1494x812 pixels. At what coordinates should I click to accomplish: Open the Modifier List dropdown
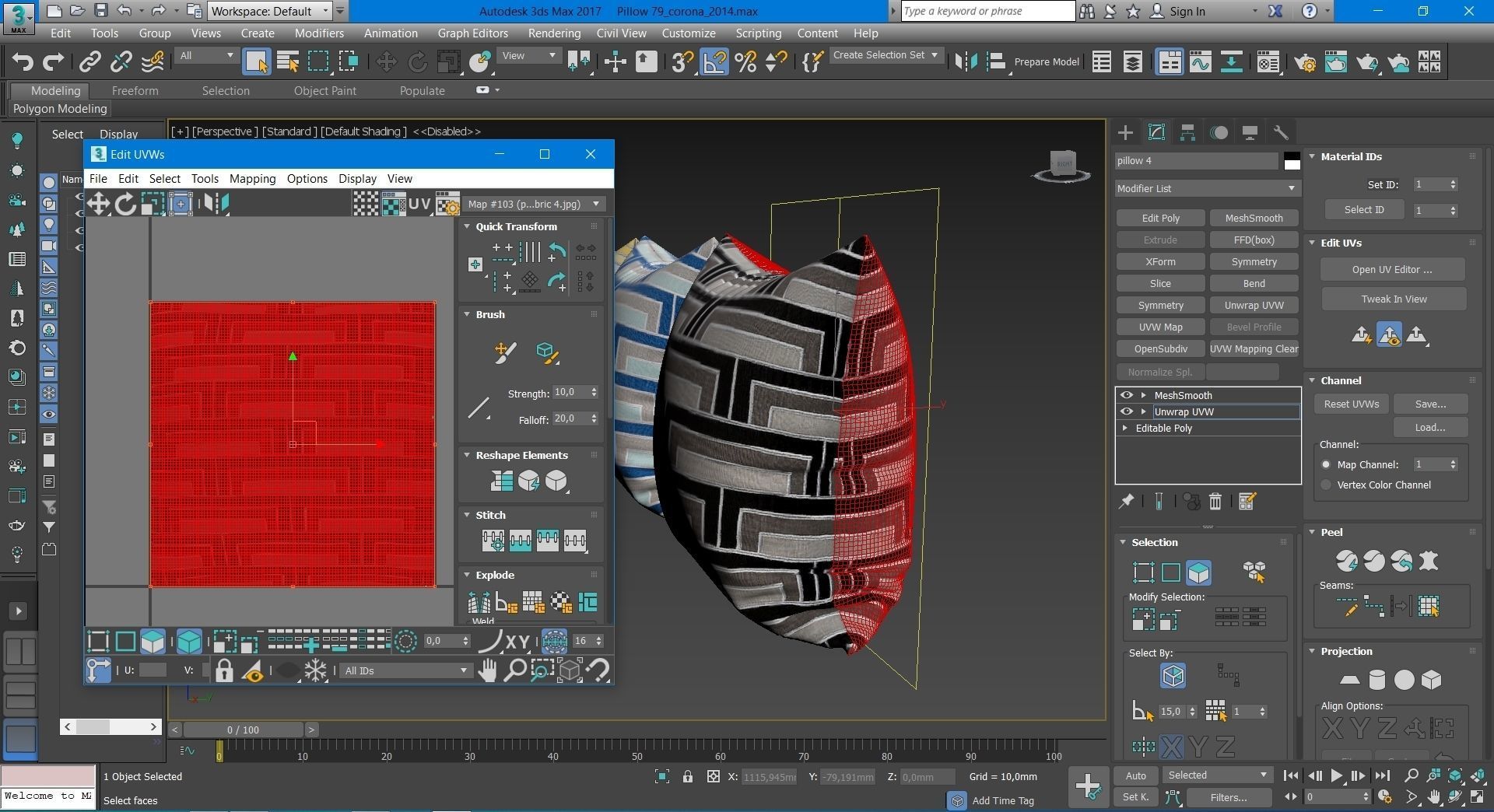(1207, 188)
